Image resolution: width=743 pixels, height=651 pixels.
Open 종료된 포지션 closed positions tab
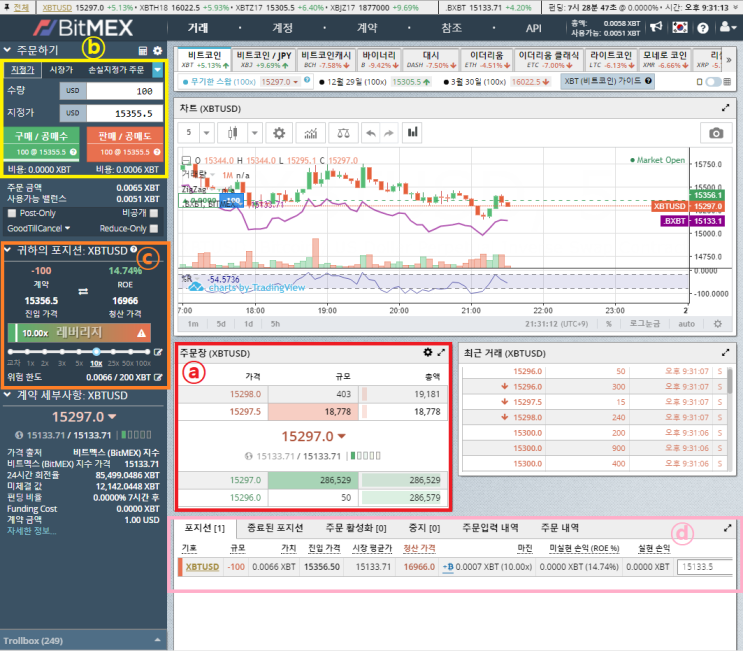tap(275, 528)
